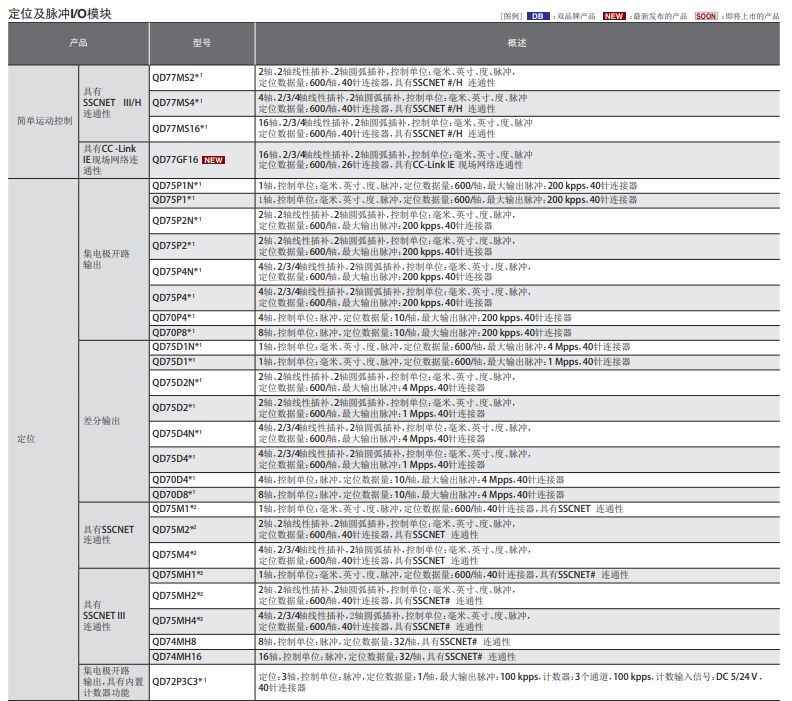Viewport: 792px width, 701px height.
Task: Click the 具有SSCNET 连通性 subcategory cell
Action: tap(114, 535)
